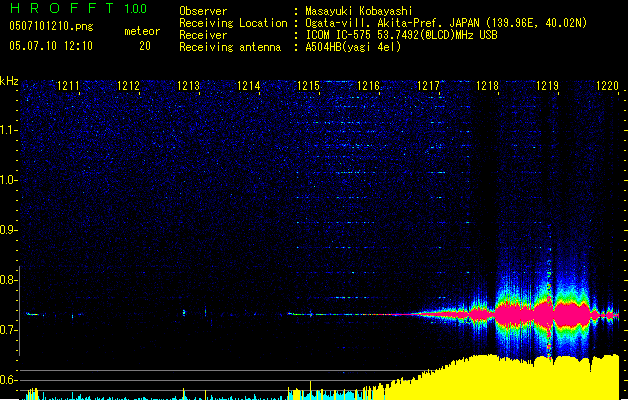Click the 'Observer' field label

(203, 11)
